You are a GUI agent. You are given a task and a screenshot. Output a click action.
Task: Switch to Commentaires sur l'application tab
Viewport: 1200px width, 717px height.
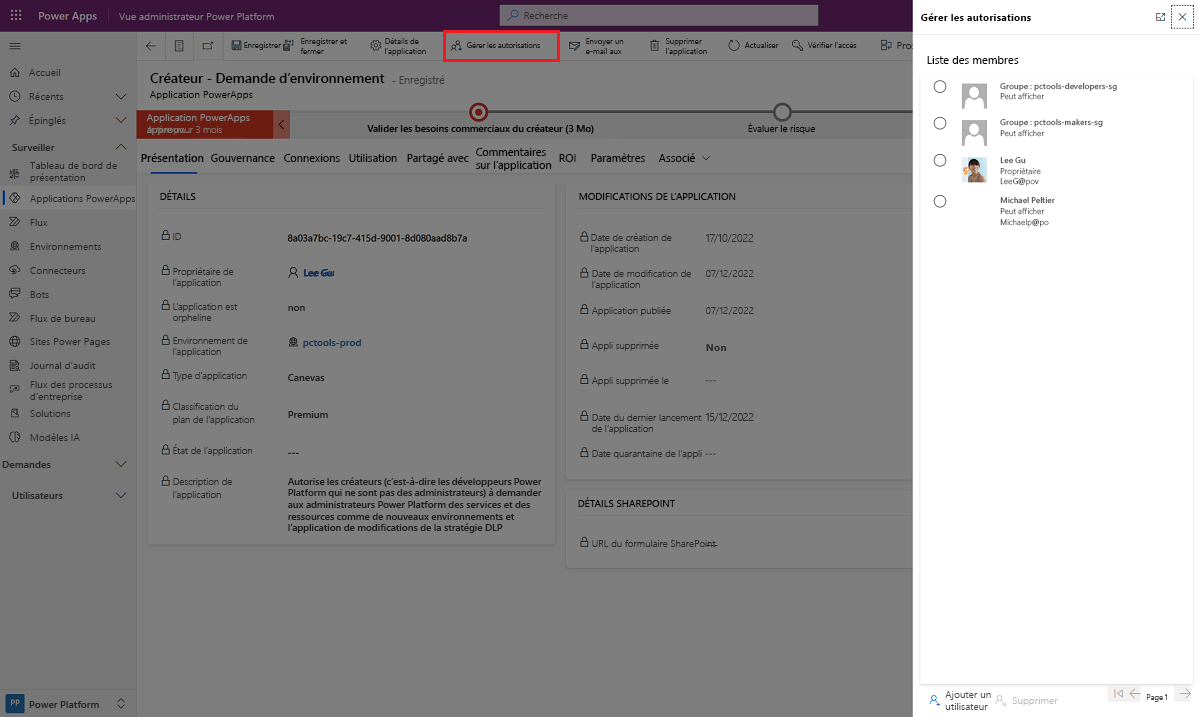click(513, 158)
